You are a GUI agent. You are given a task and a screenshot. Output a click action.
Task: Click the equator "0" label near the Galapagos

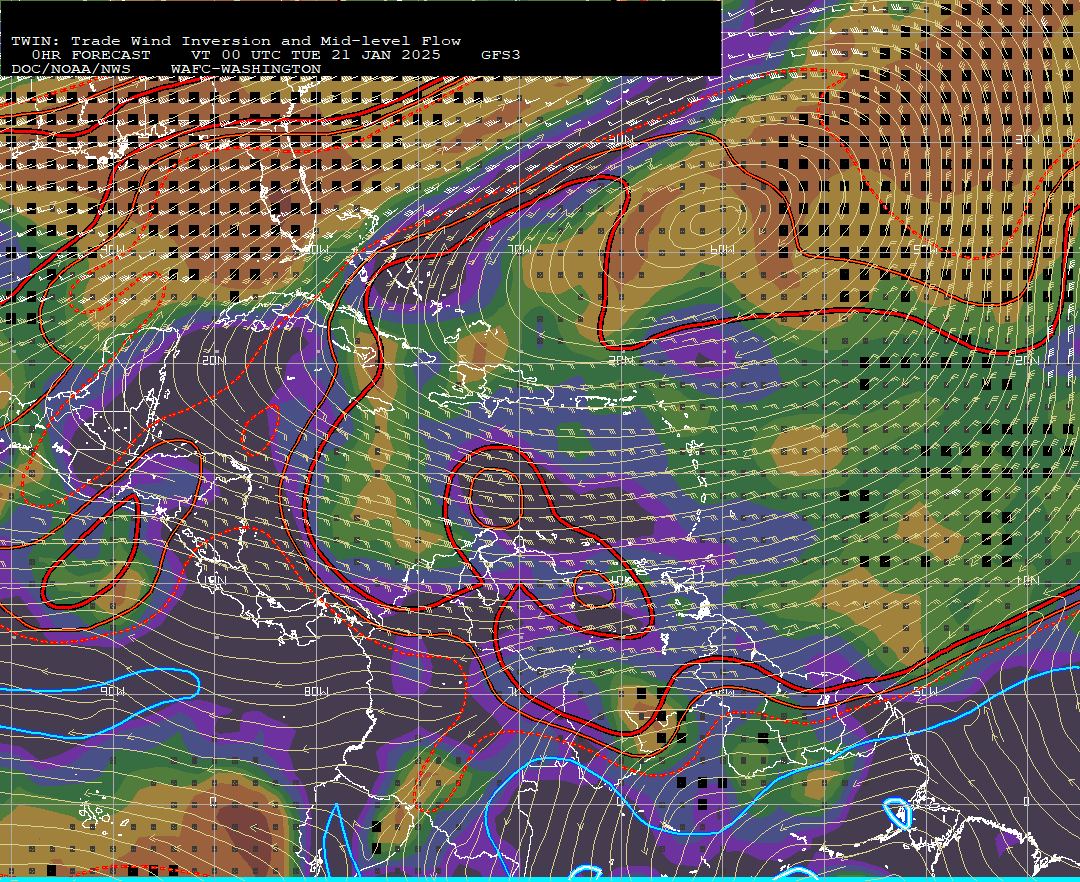tap(214, 801)
